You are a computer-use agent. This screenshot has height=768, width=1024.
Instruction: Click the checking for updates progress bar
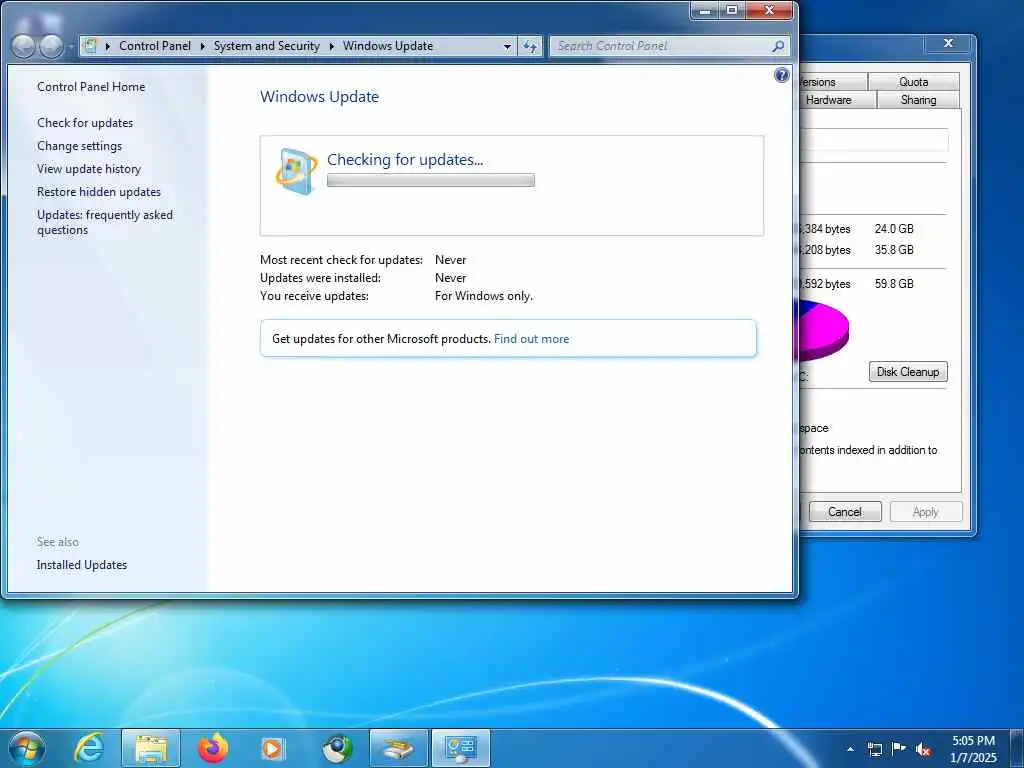pyautogui.click(x=430, y=180)
